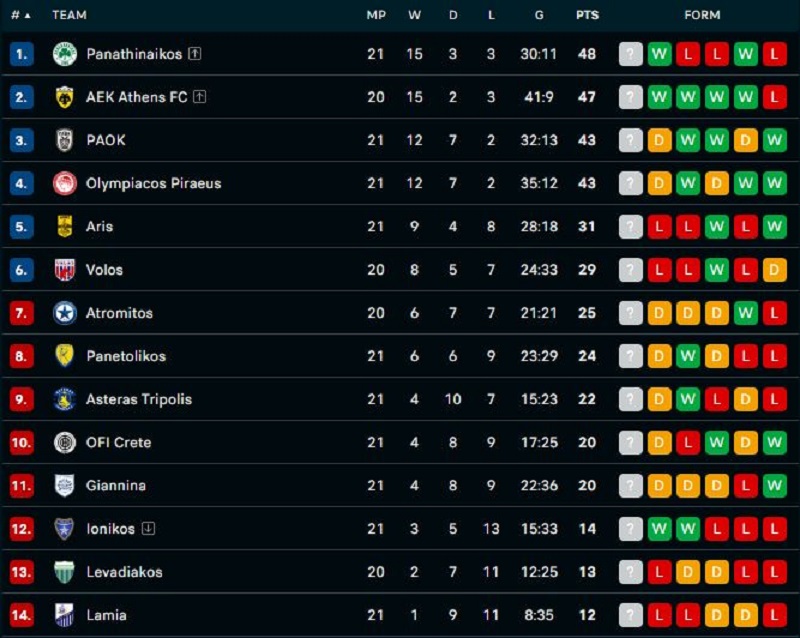This screenshot has width=800, height=638.
Task: Click the Atromitos star logo
Action: coord(65,313)
